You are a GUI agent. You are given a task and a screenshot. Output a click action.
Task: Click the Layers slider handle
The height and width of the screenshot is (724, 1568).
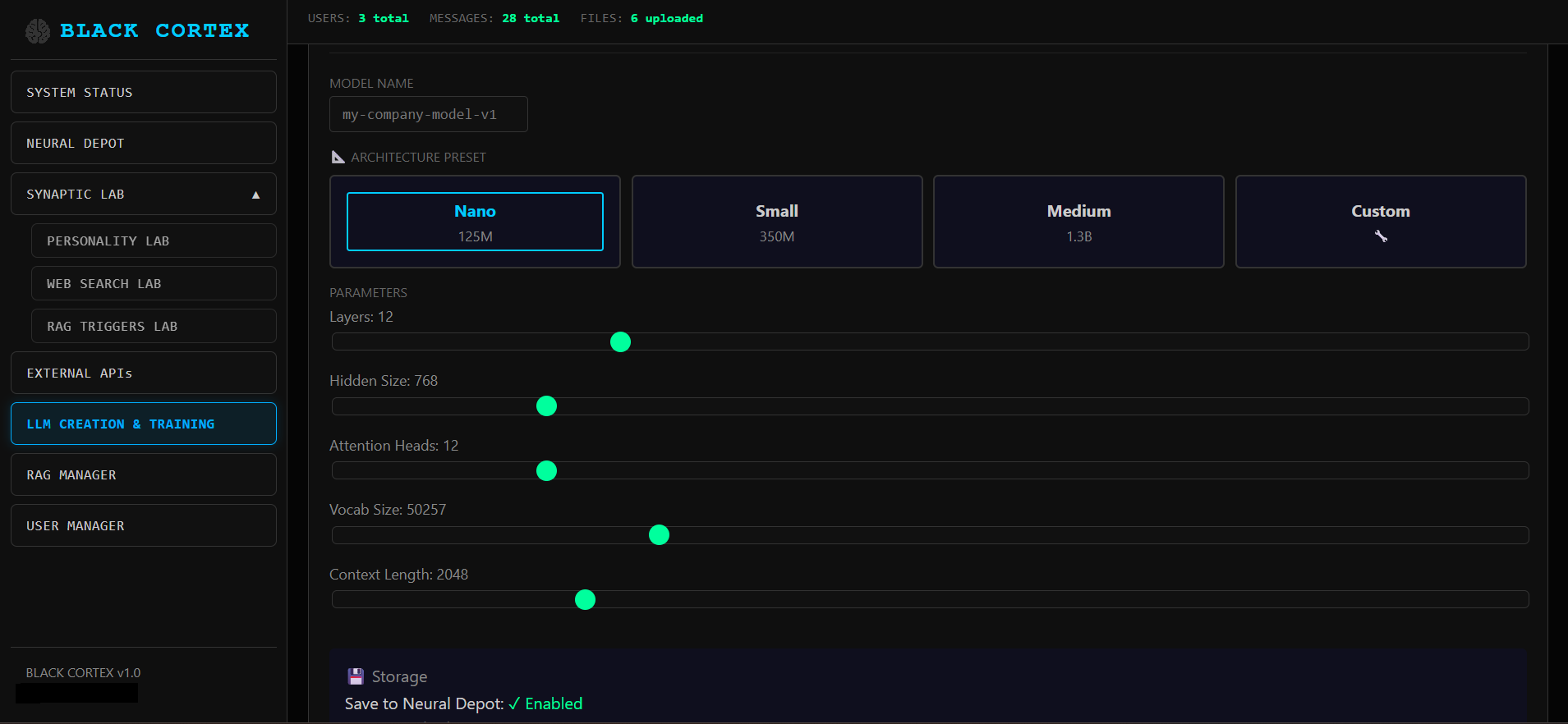(x=620, y=342)
